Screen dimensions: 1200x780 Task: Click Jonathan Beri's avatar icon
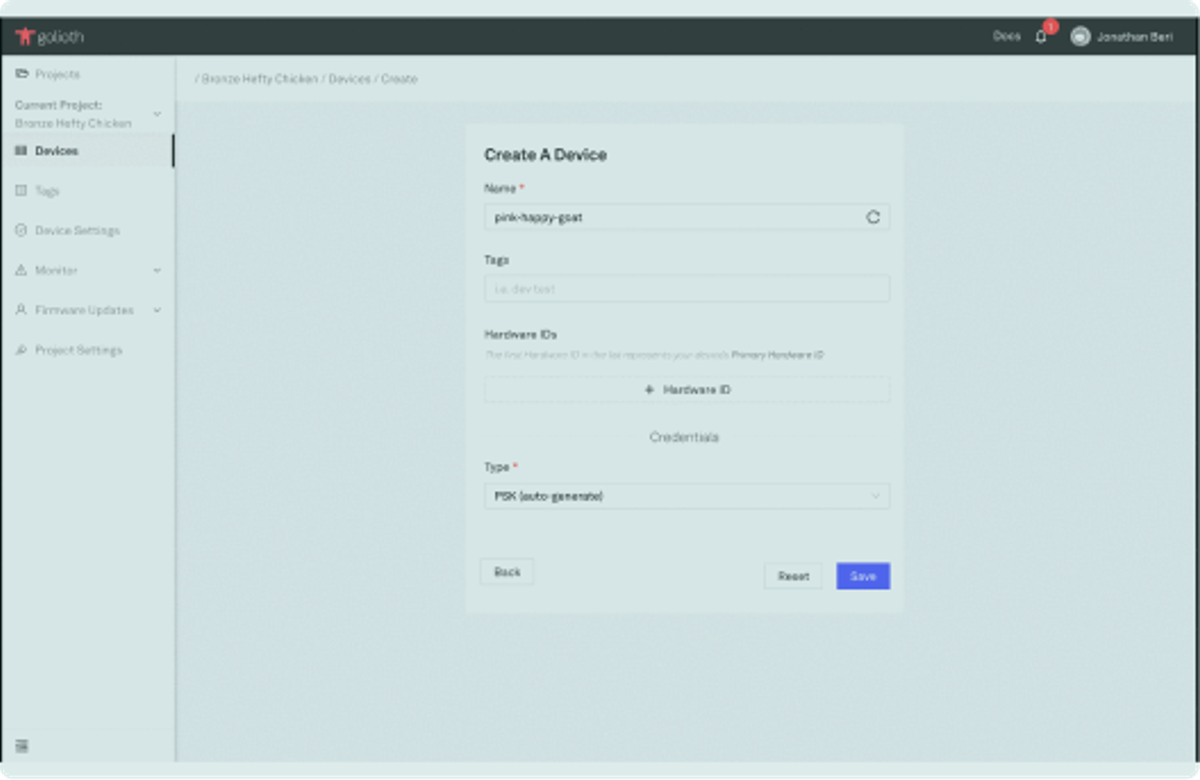coord(1079,37)
